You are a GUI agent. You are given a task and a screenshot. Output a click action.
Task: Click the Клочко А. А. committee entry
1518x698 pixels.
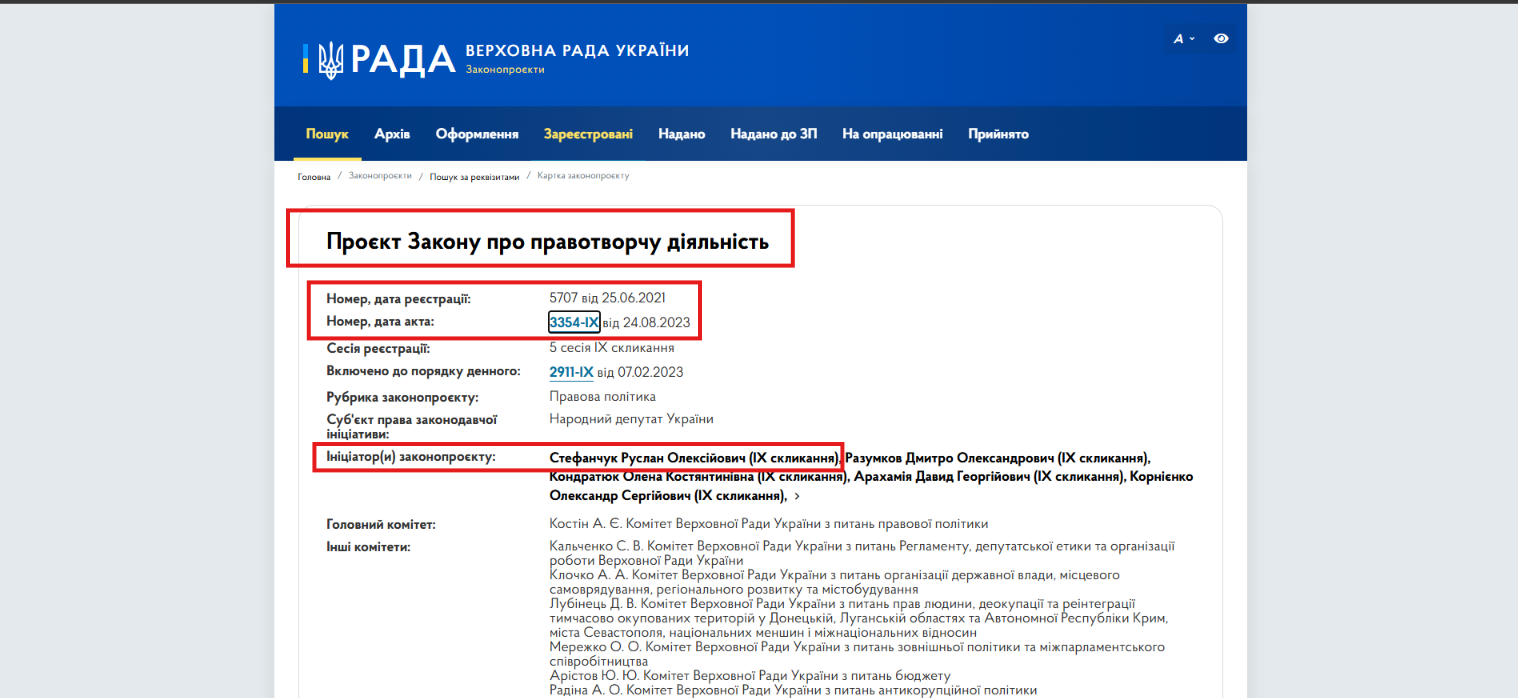[x=834, y=582]
